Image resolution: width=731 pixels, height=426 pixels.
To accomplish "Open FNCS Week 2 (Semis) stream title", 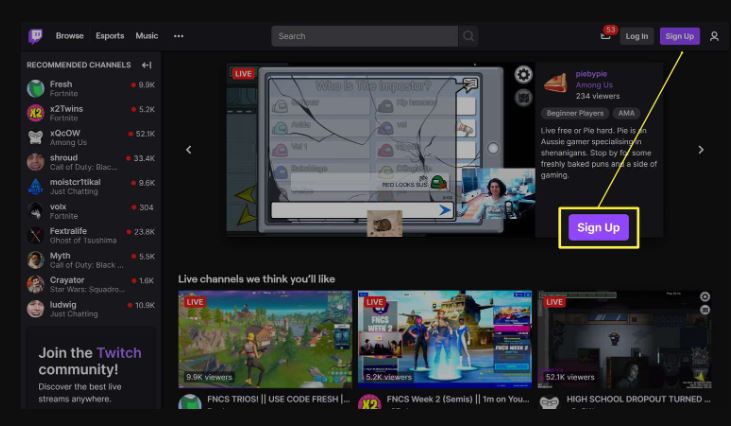I will (458, 399).
